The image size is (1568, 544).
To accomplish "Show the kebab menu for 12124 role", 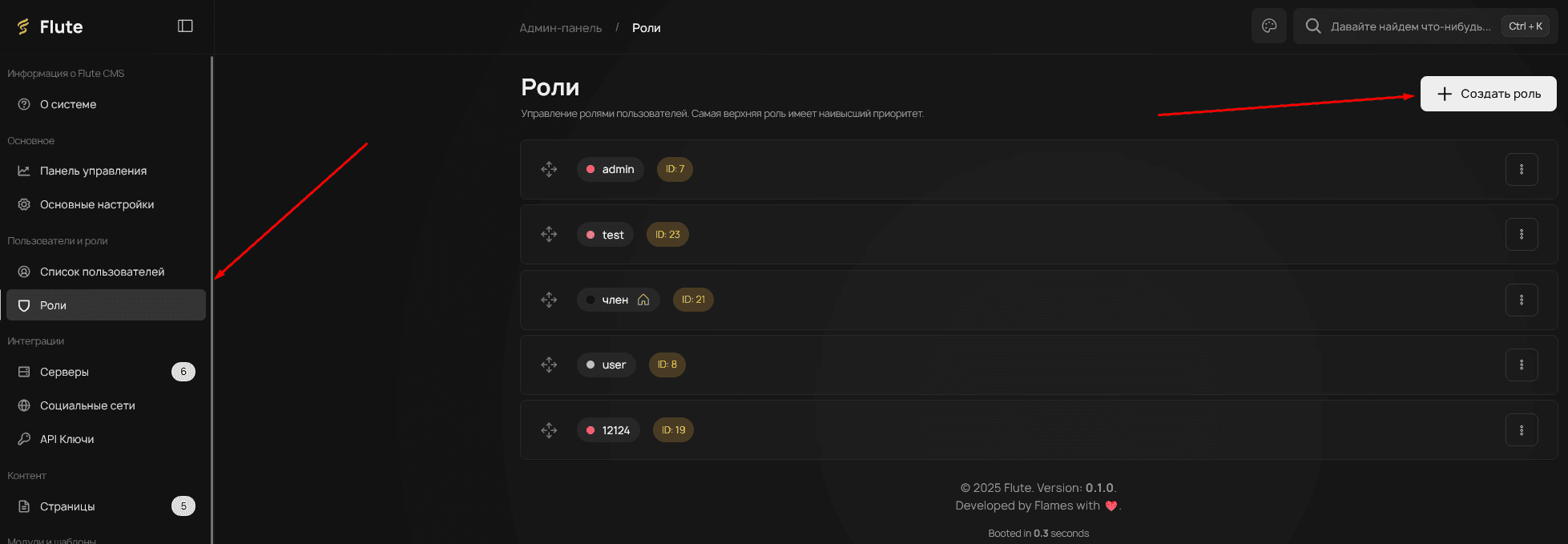I will [1521, 430].
